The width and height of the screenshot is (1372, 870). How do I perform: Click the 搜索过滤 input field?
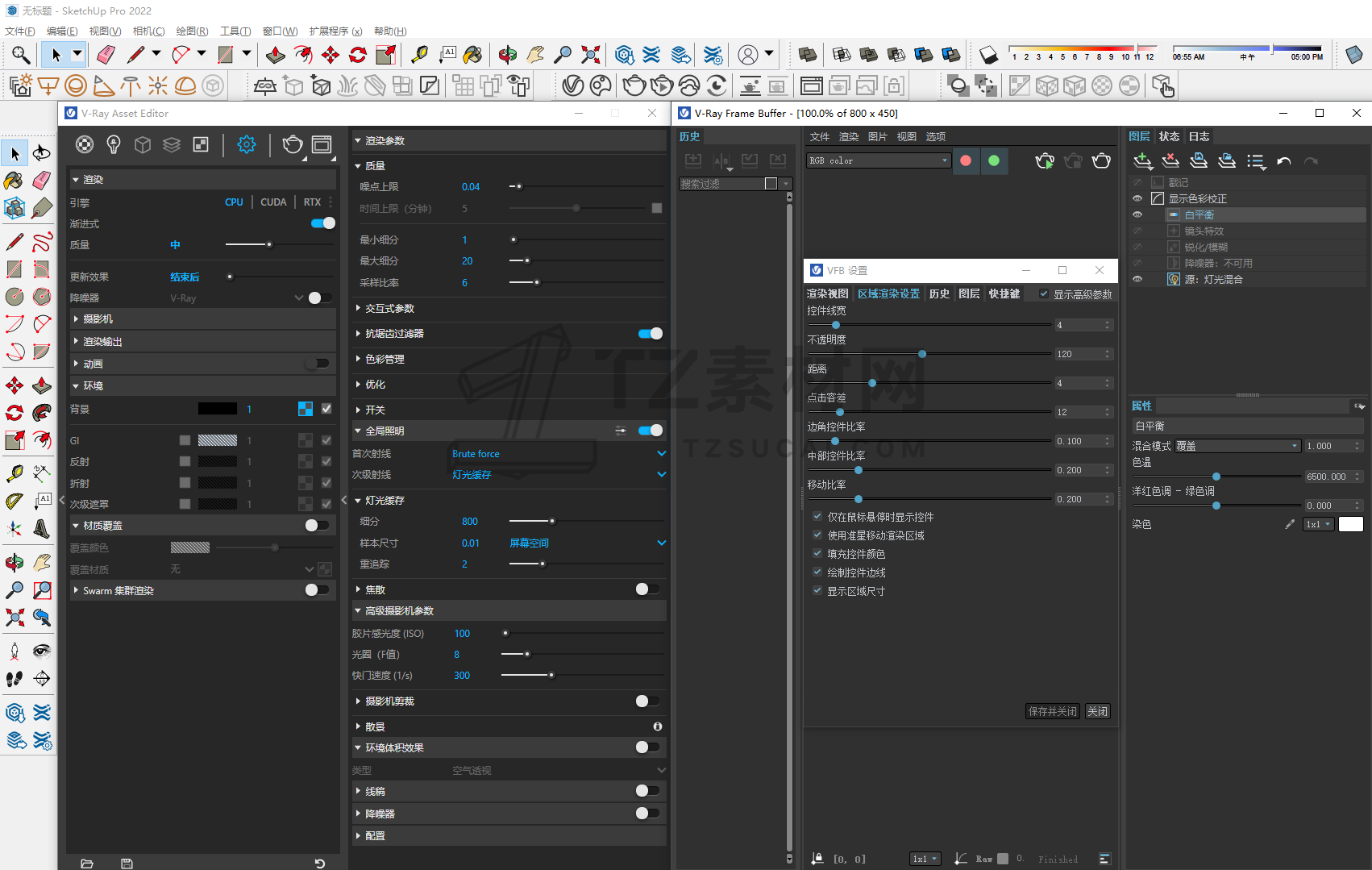click(721, 184)
